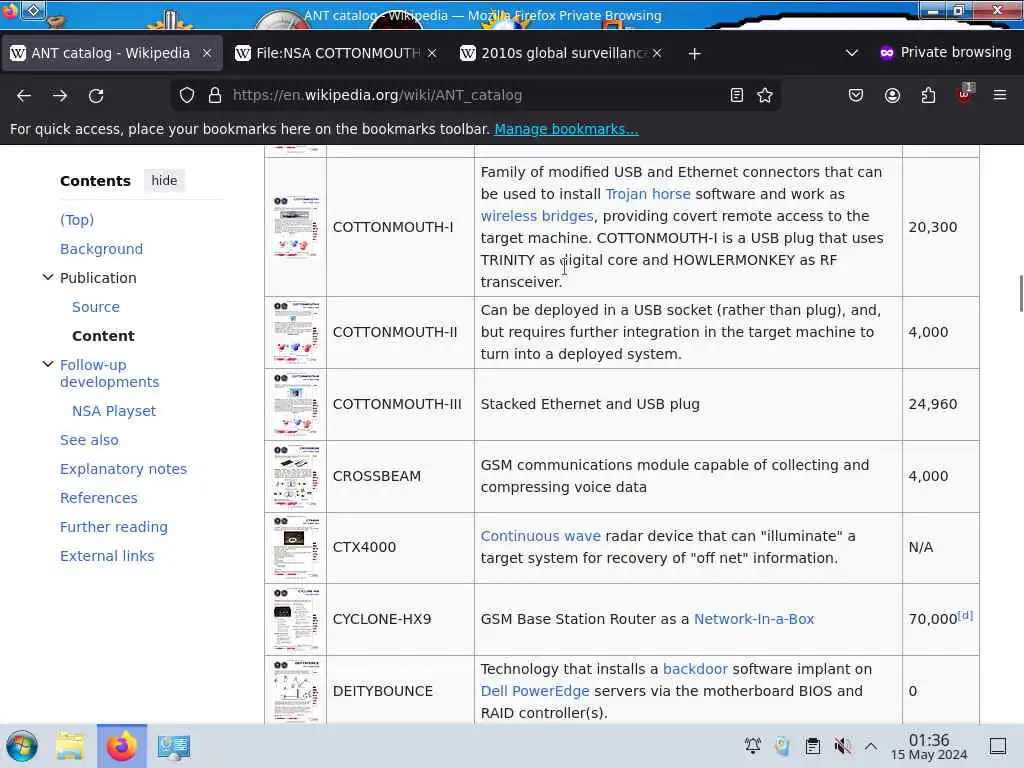Jump to (Top) in Contents
This screenshot has width=1024, height=768.
coord(77,219)
